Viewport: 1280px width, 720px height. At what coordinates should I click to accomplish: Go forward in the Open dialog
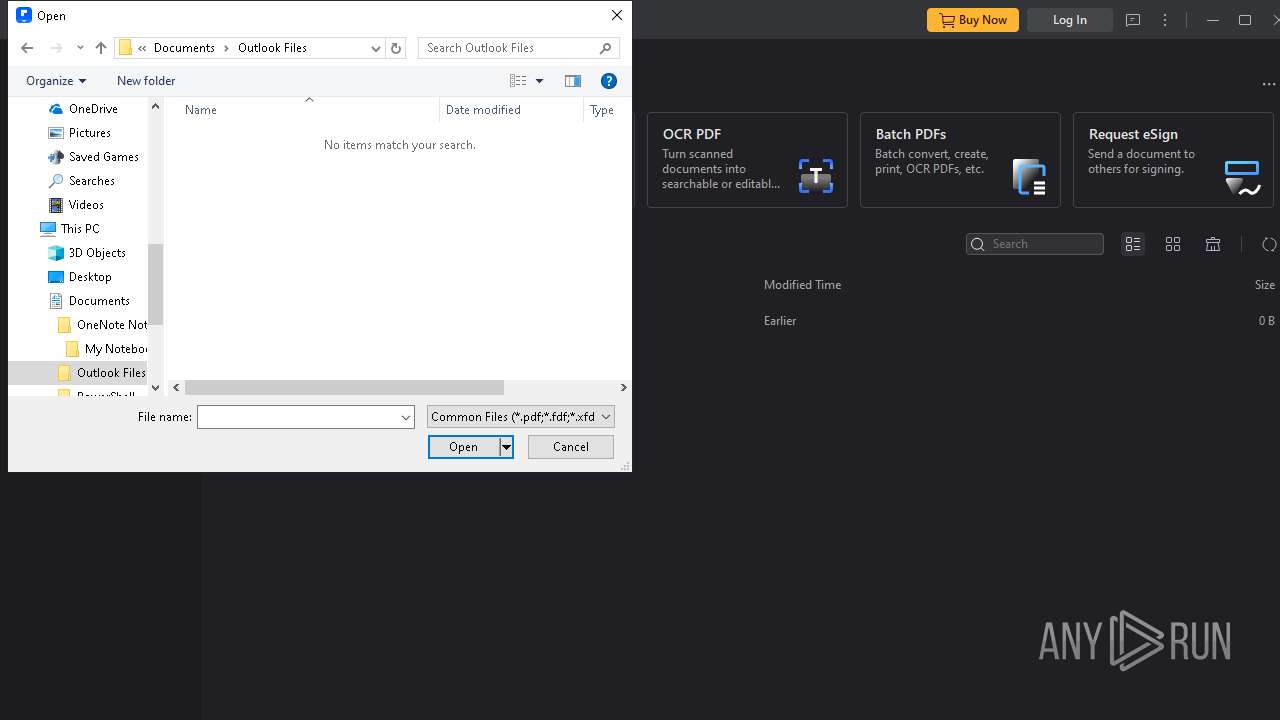point(56,48)
